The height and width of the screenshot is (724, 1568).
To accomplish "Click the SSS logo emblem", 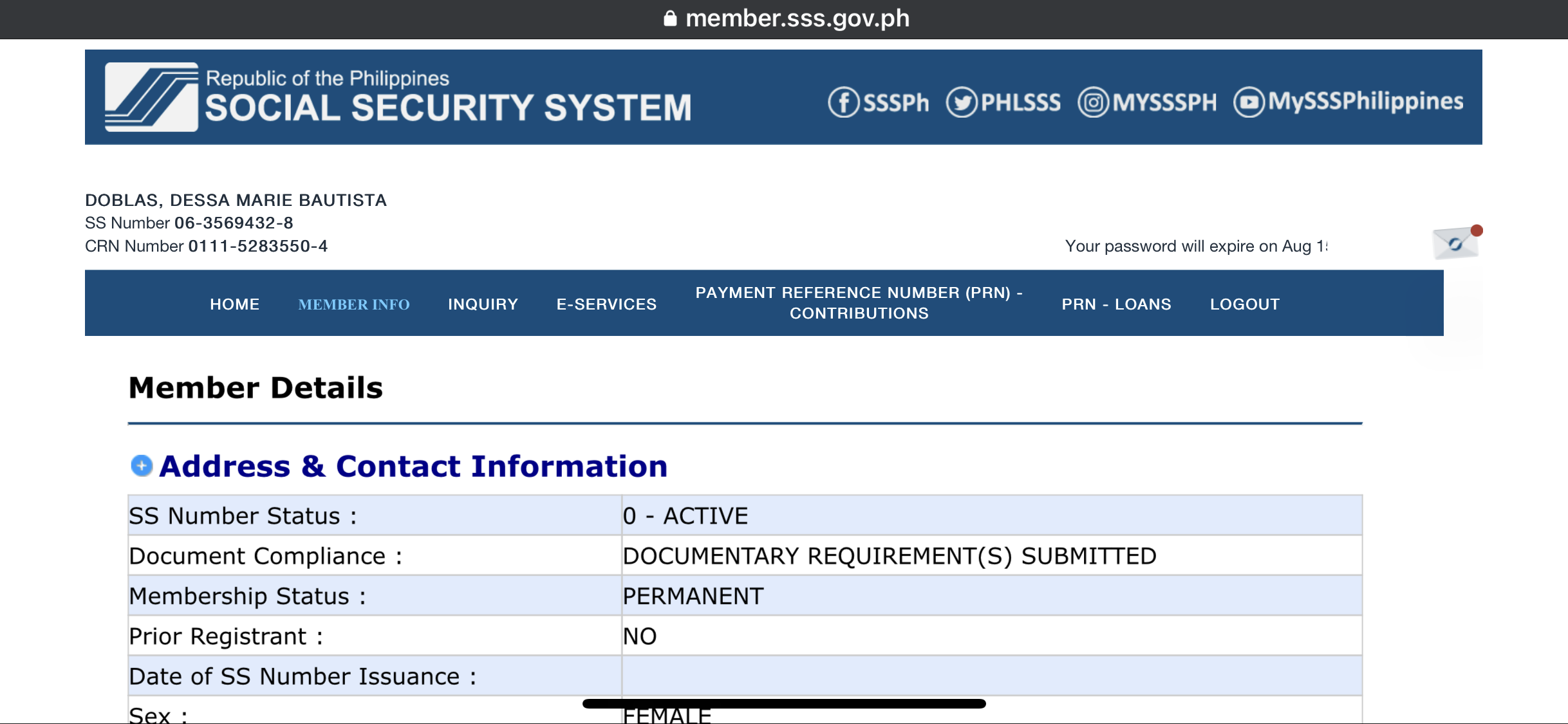I will coord(152,97).
